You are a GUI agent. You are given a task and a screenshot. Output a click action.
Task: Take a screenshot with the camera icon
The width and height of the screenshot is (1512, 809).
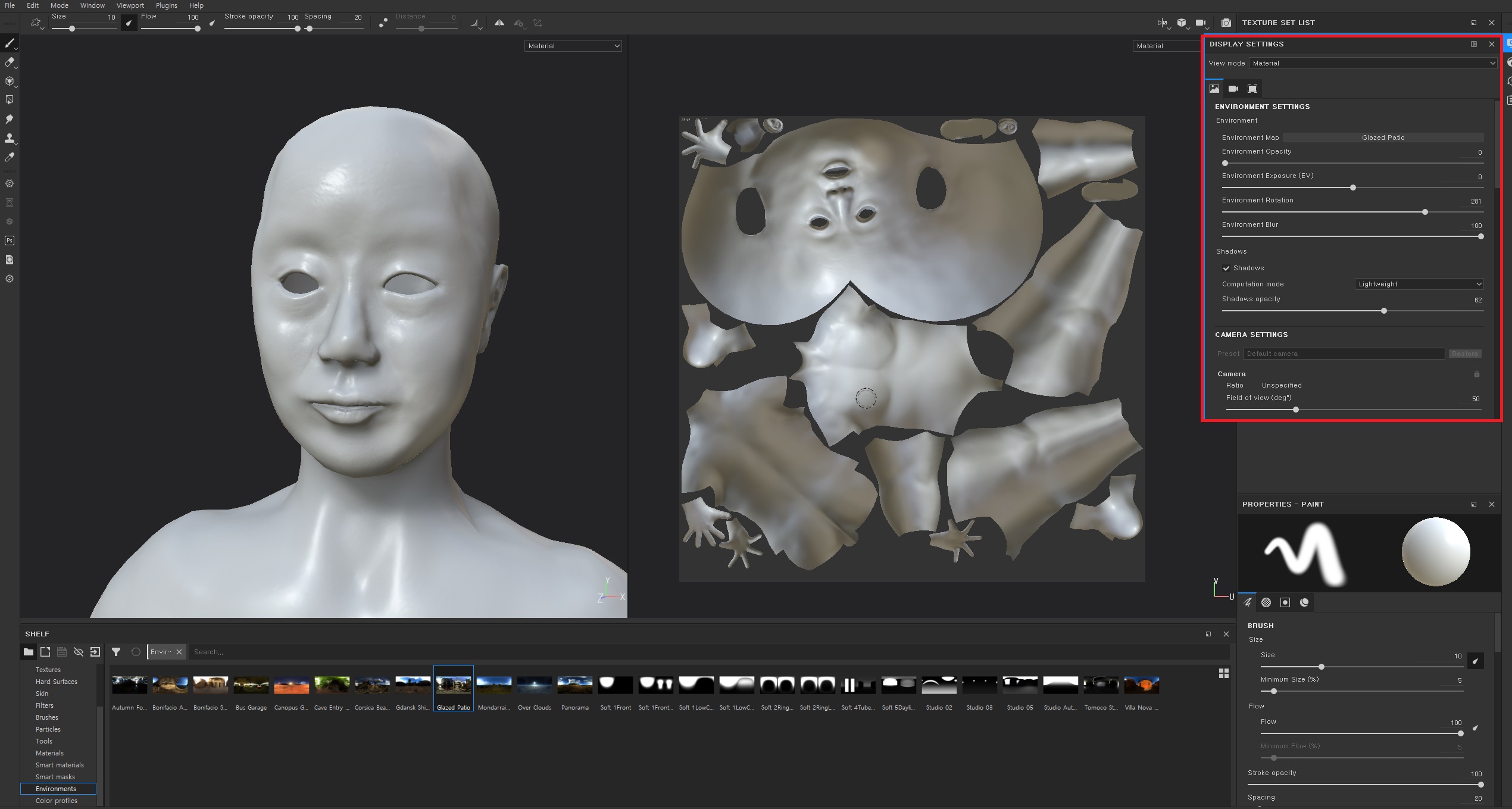point(1226,23)
